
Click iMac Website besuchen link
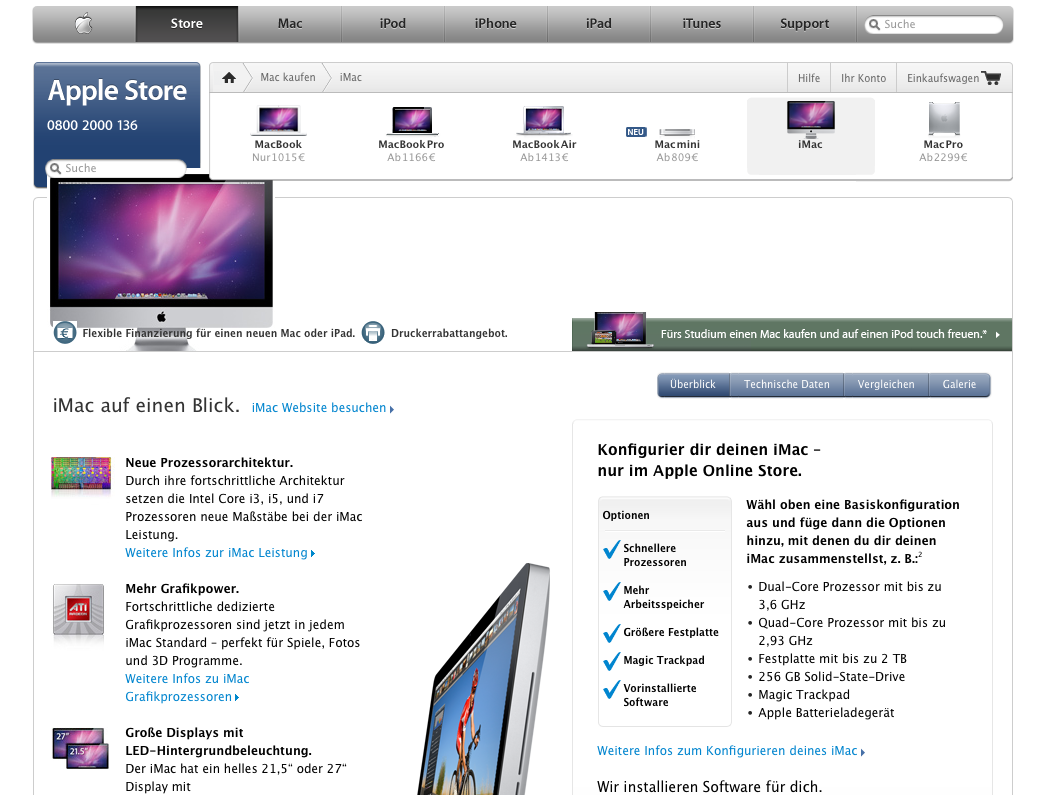click(323, 408)
